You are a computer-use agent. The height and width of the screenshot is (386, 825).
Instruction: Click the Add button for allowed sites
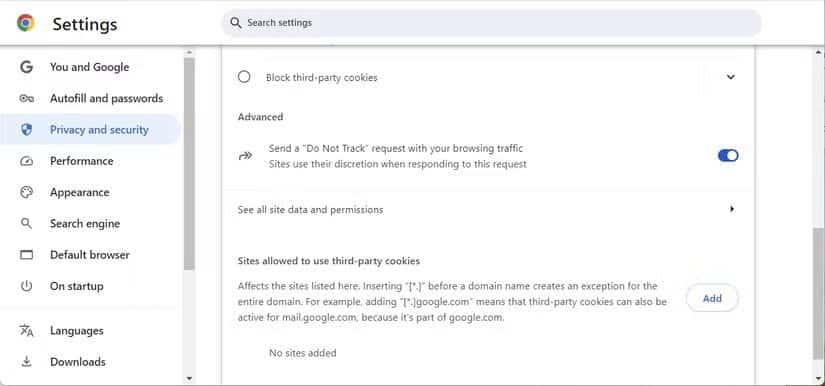click(712, 298)
